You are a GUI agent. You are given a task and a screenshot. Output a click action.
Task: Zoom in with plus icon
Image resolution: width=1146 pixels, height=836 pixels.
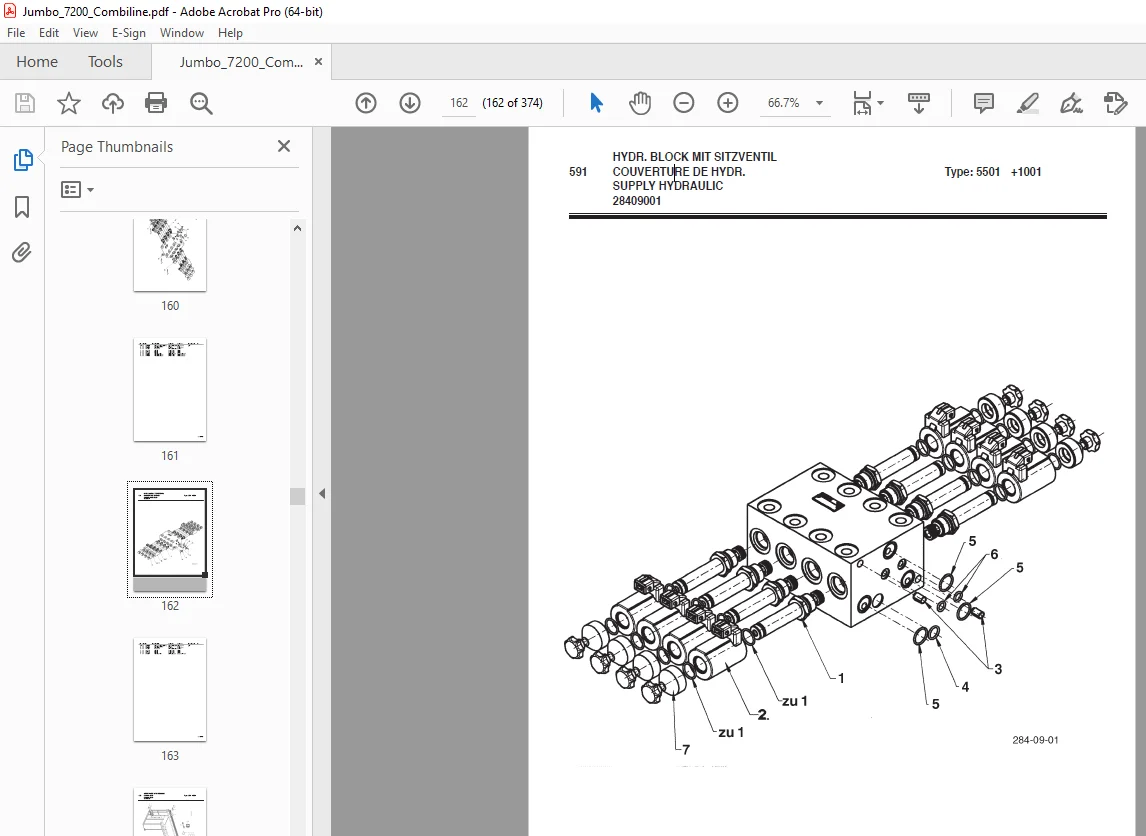pyautogui.click(x=728, y=103)
